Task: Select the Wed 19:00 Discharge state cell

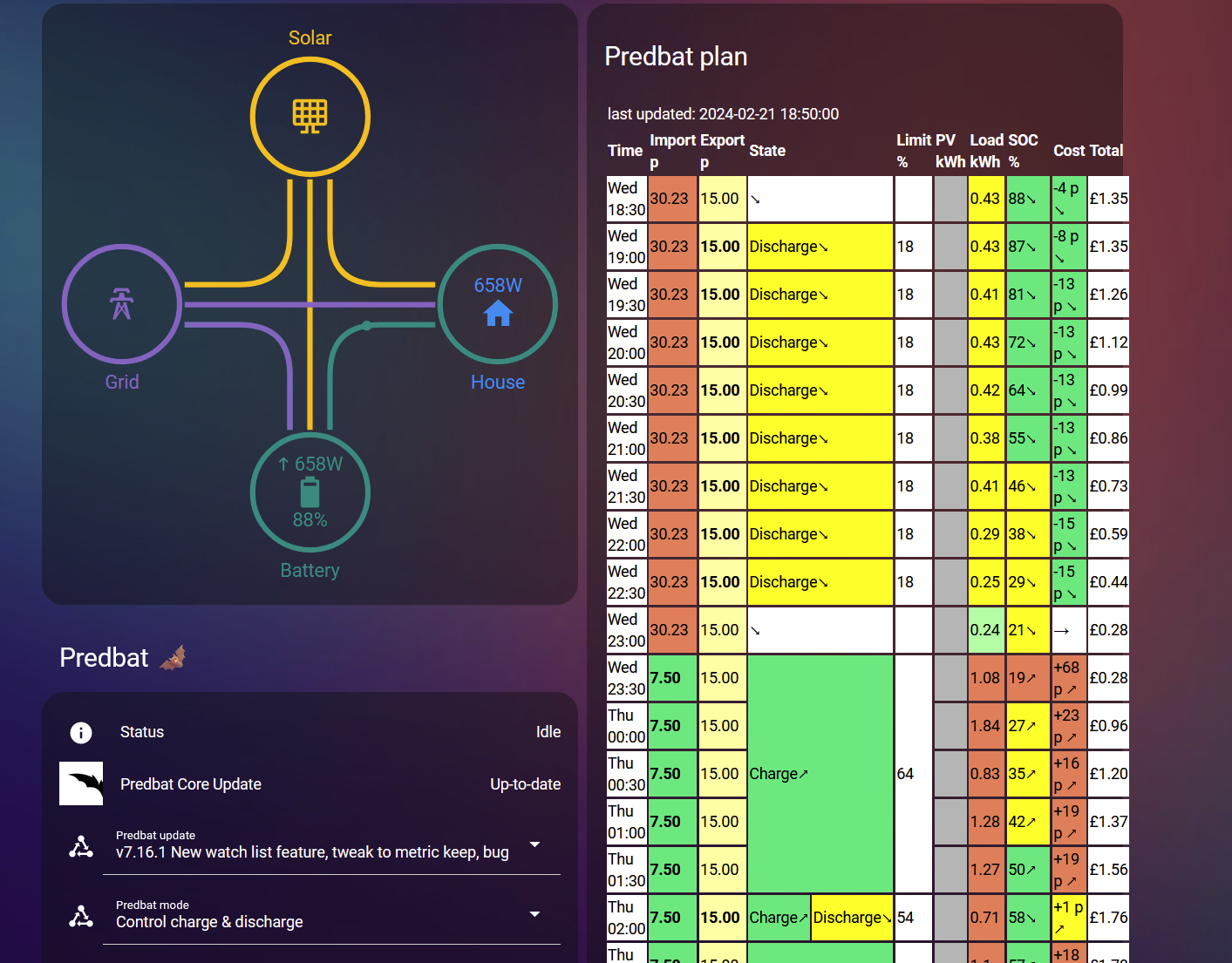Action: pyautogui.click(x=820, y=247)
